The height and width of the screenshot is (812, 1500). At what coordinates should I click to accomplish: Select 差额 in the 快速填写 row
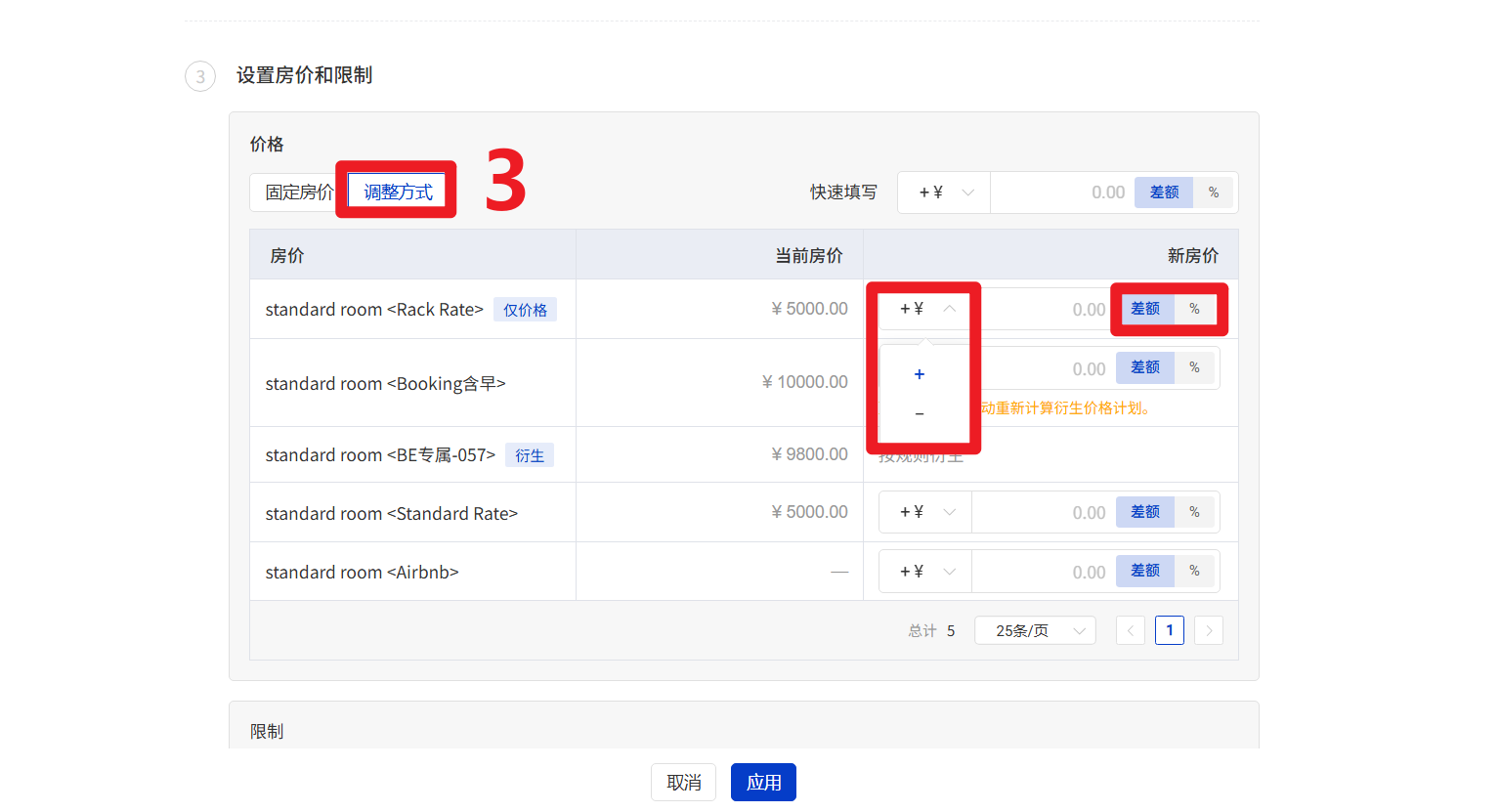click(x=1164, y=192)
